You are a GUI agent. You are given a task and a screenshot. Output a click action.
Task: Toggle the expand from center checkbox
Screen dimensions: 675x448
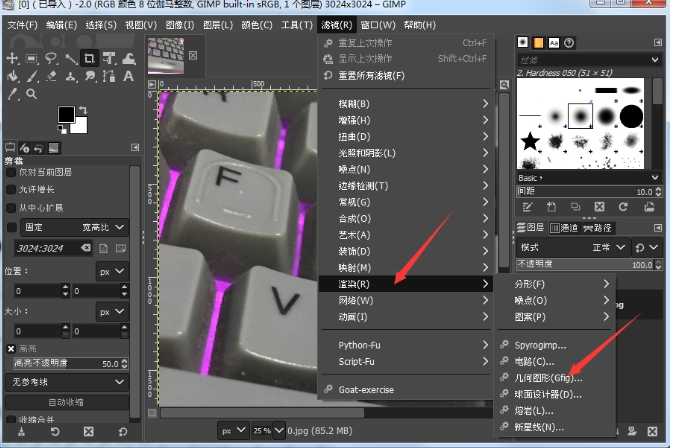11,208
